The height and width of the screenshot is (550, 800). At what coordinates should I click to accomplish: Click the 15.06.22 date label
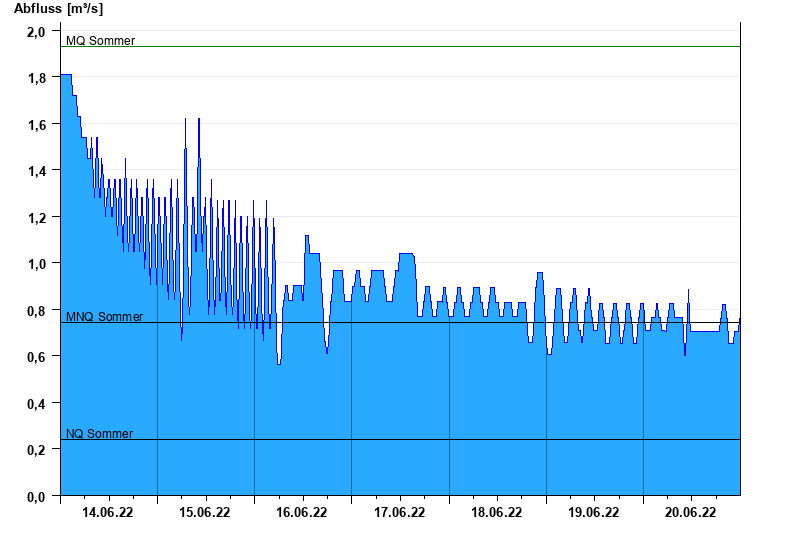click(x=205, y=512)
